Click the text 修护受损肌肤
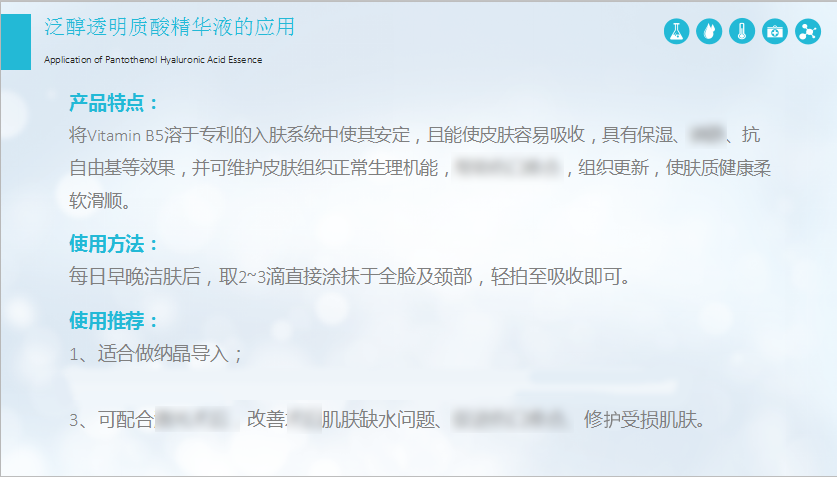Screen dimensions: 837x477 [x=644, y=419]
